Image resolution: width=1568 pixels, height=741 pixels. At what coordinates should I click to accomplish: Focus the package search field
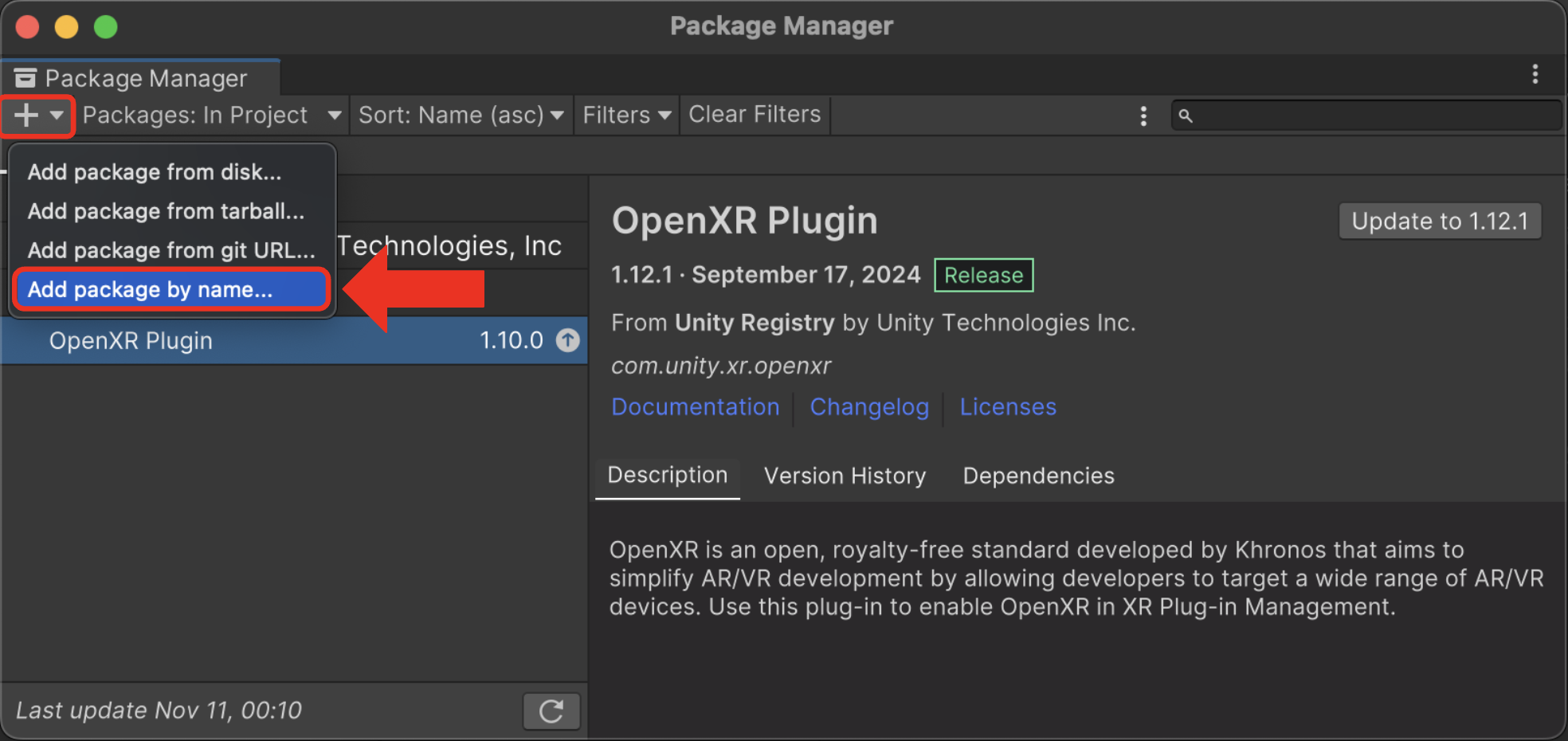(x=1366, y=116)
